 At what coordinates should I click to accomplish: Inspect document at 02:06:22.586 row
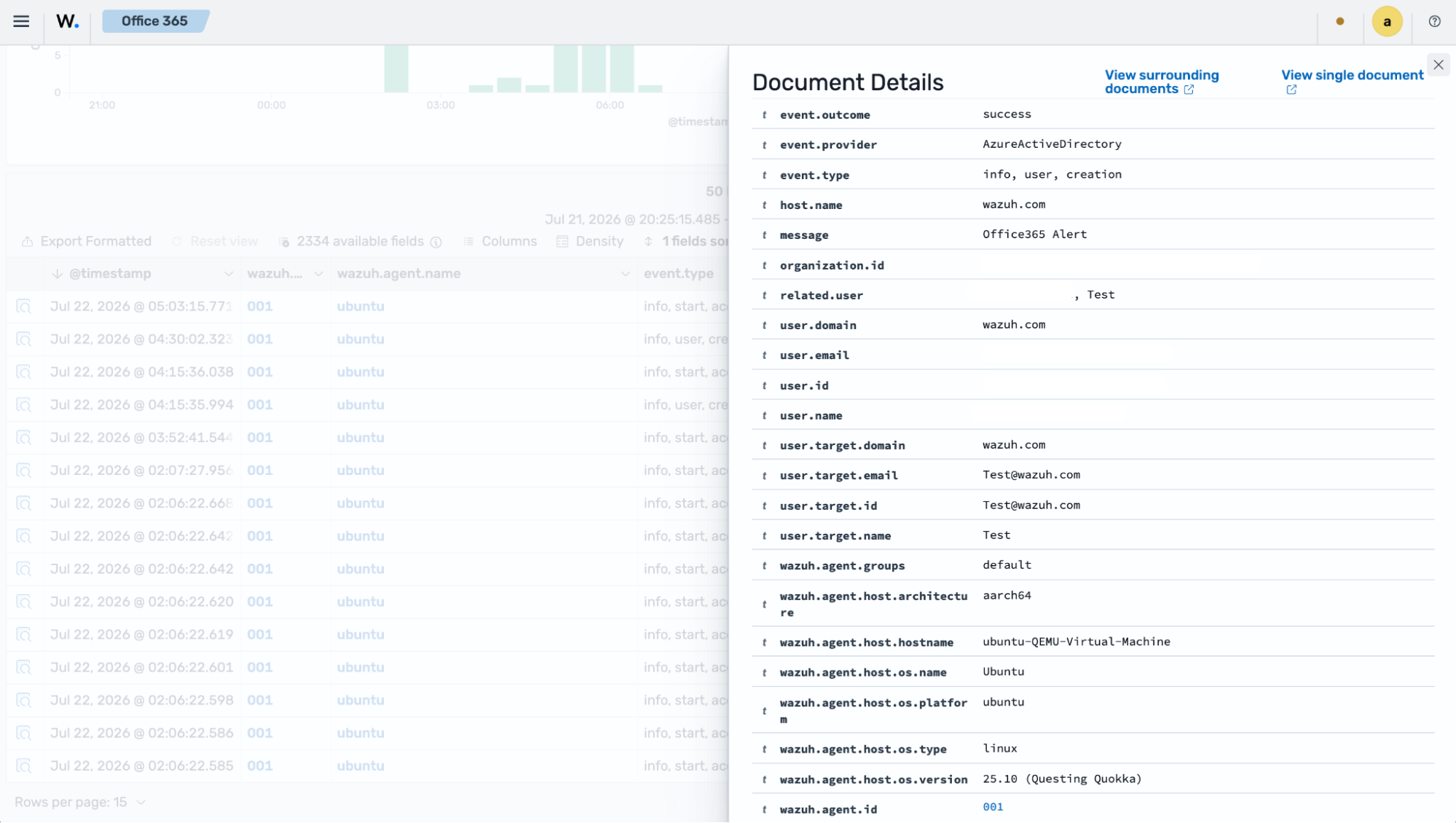24,733
